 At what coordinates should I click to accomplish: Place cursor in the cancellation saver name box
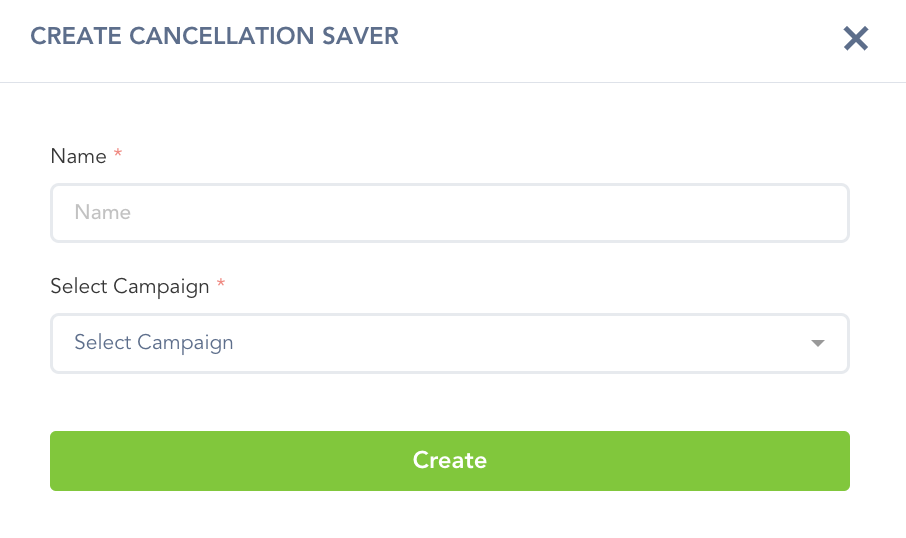pos(450,212)
